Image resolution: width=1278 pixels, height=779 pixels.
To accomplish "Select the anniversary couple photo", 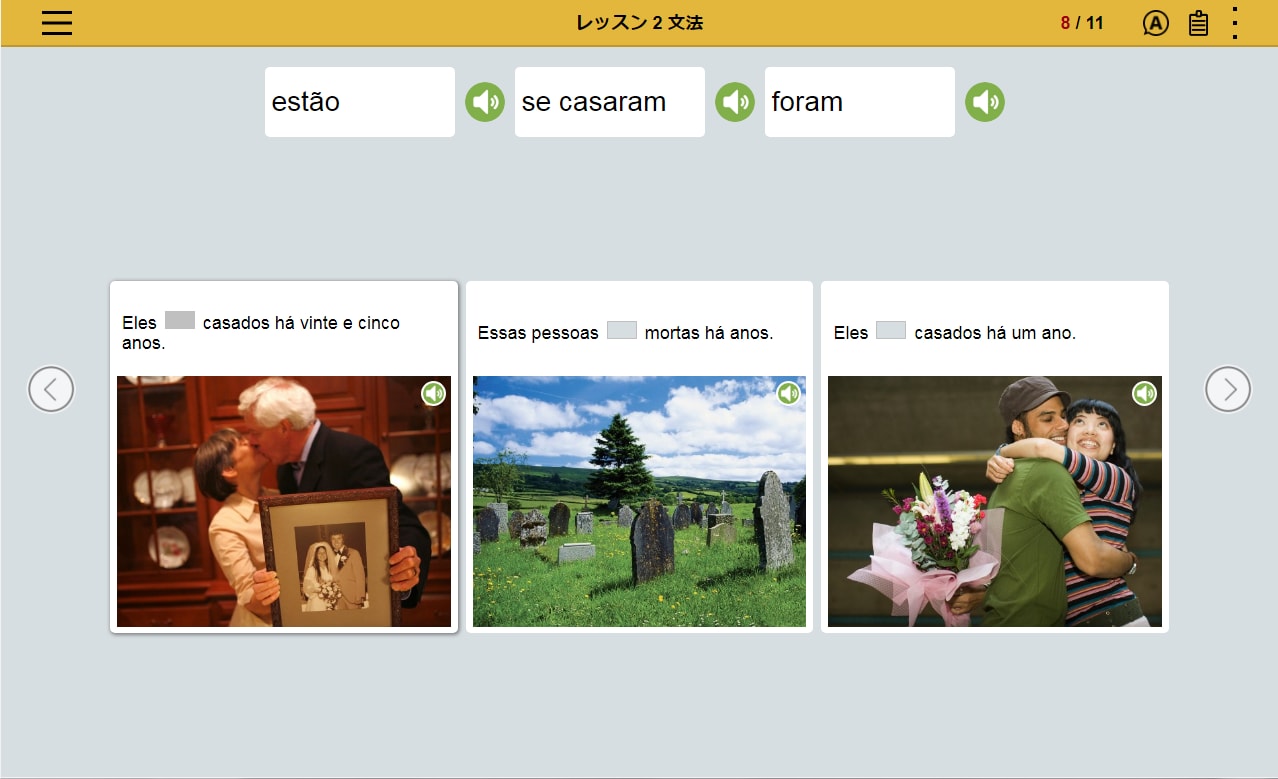I will click(x=284, y=501).
